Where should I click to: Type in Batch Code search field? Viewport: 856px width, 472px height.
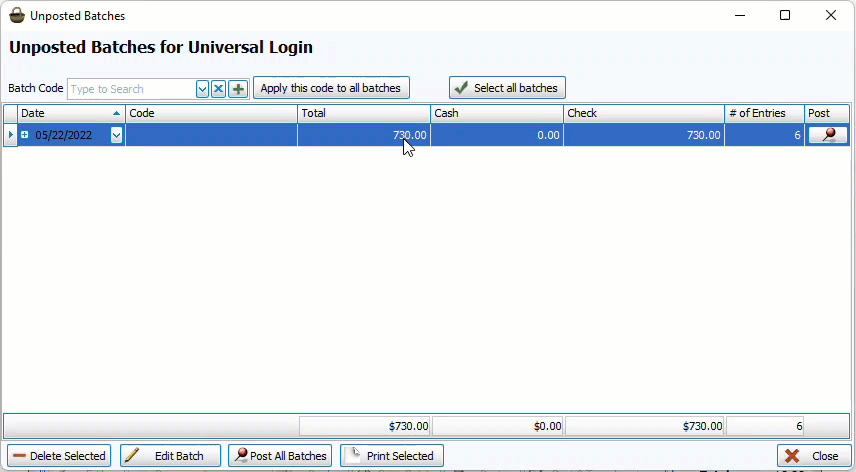point(130,89)
